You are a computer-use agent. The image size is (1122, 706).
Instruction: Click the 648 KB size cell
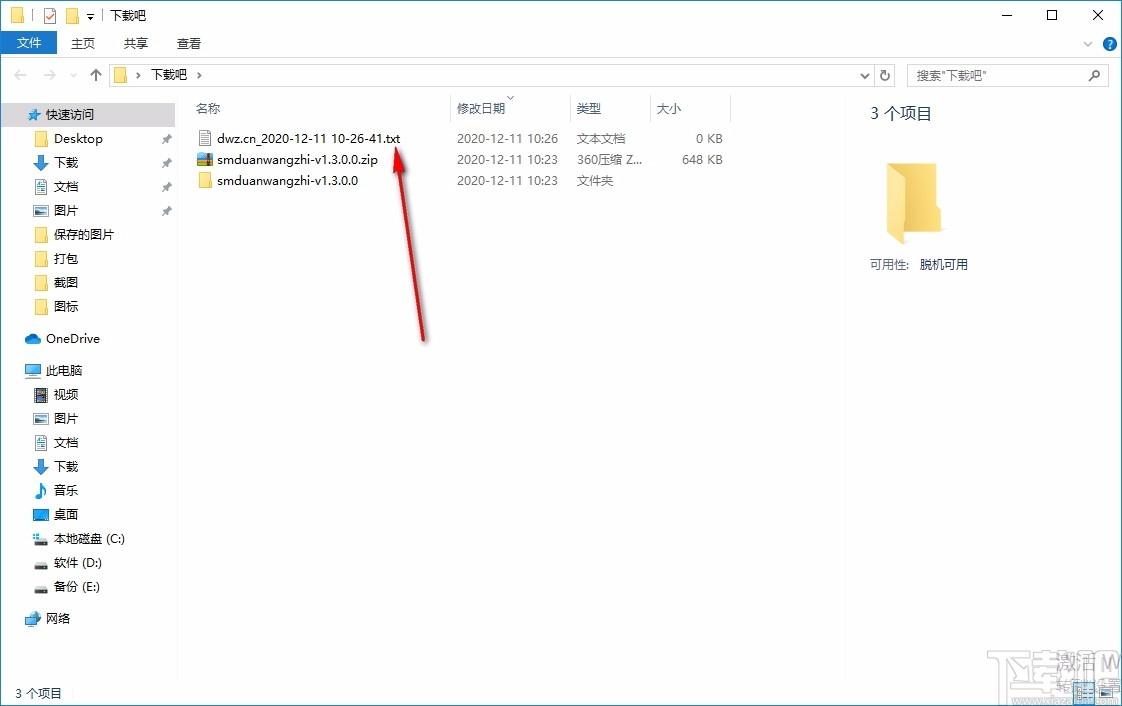coord(702,160)
